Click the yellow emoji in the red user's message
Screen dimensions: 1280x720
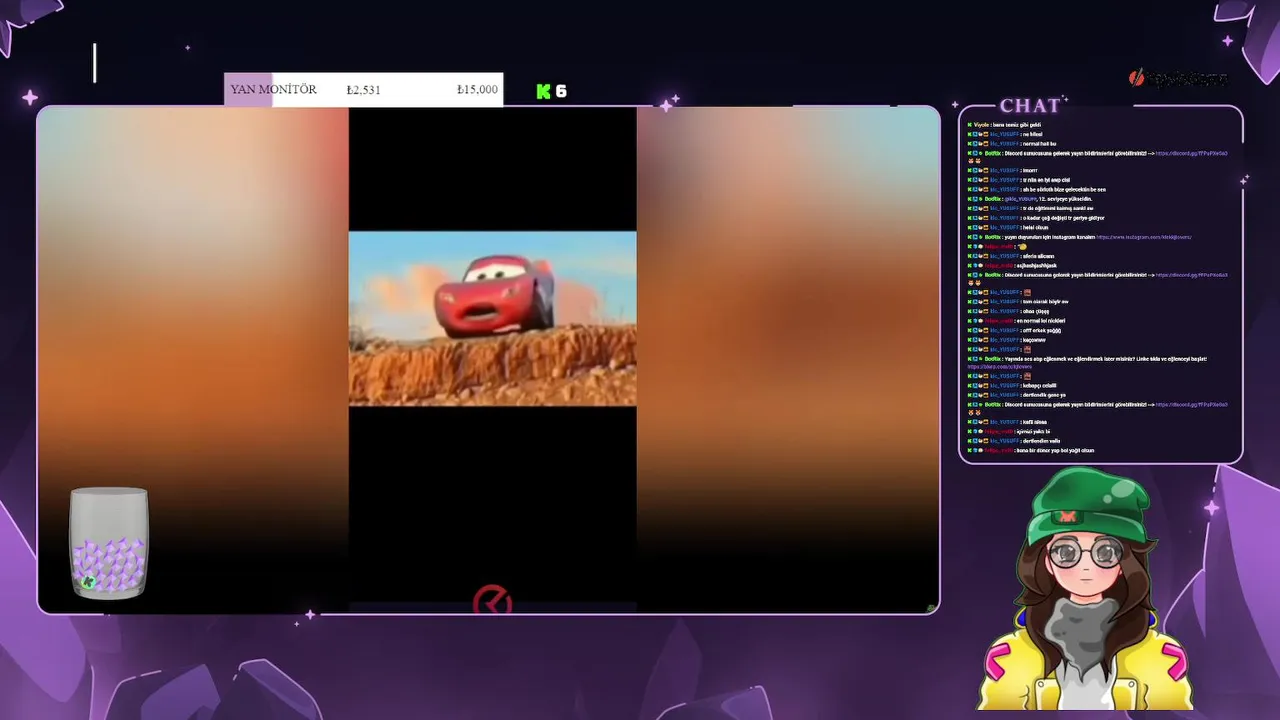click(1022, 246)
